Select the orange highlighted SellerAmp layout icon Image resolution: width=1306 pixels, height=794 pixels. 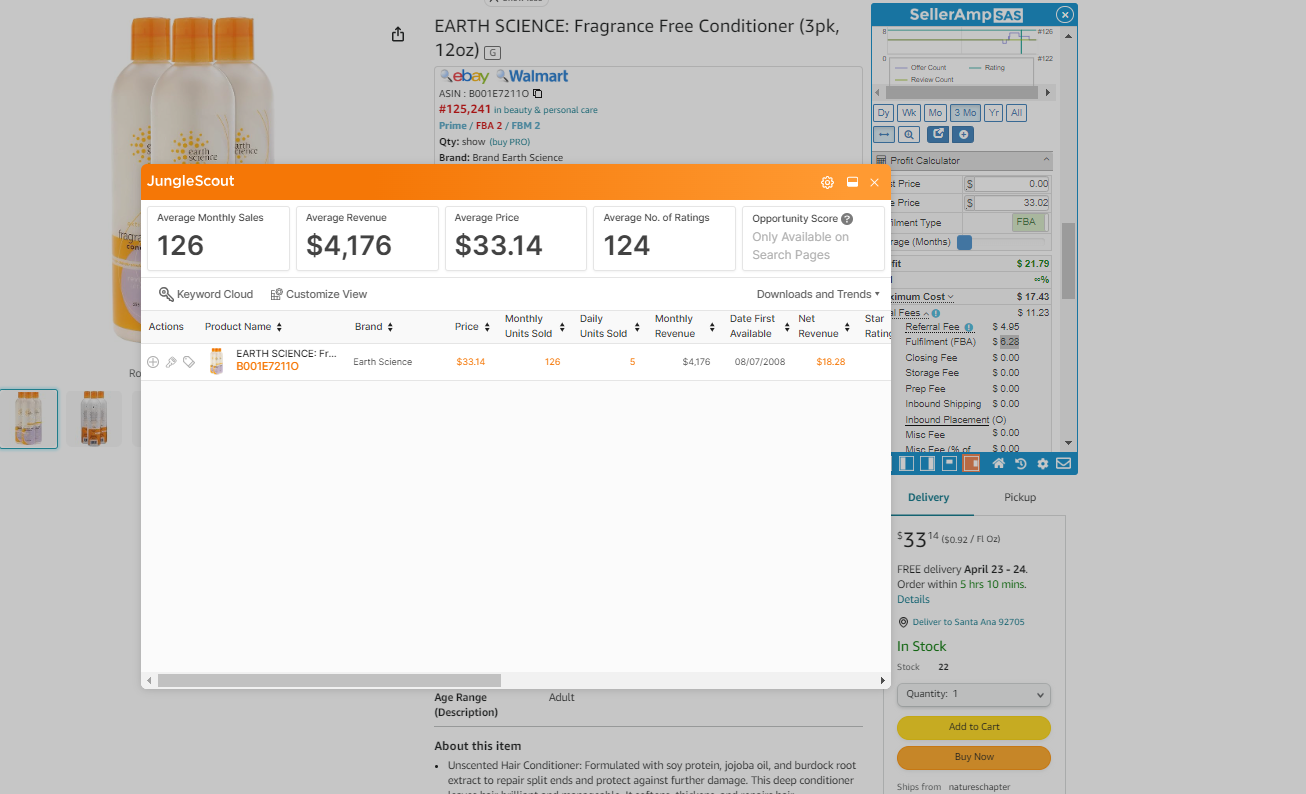click(970, 464)
